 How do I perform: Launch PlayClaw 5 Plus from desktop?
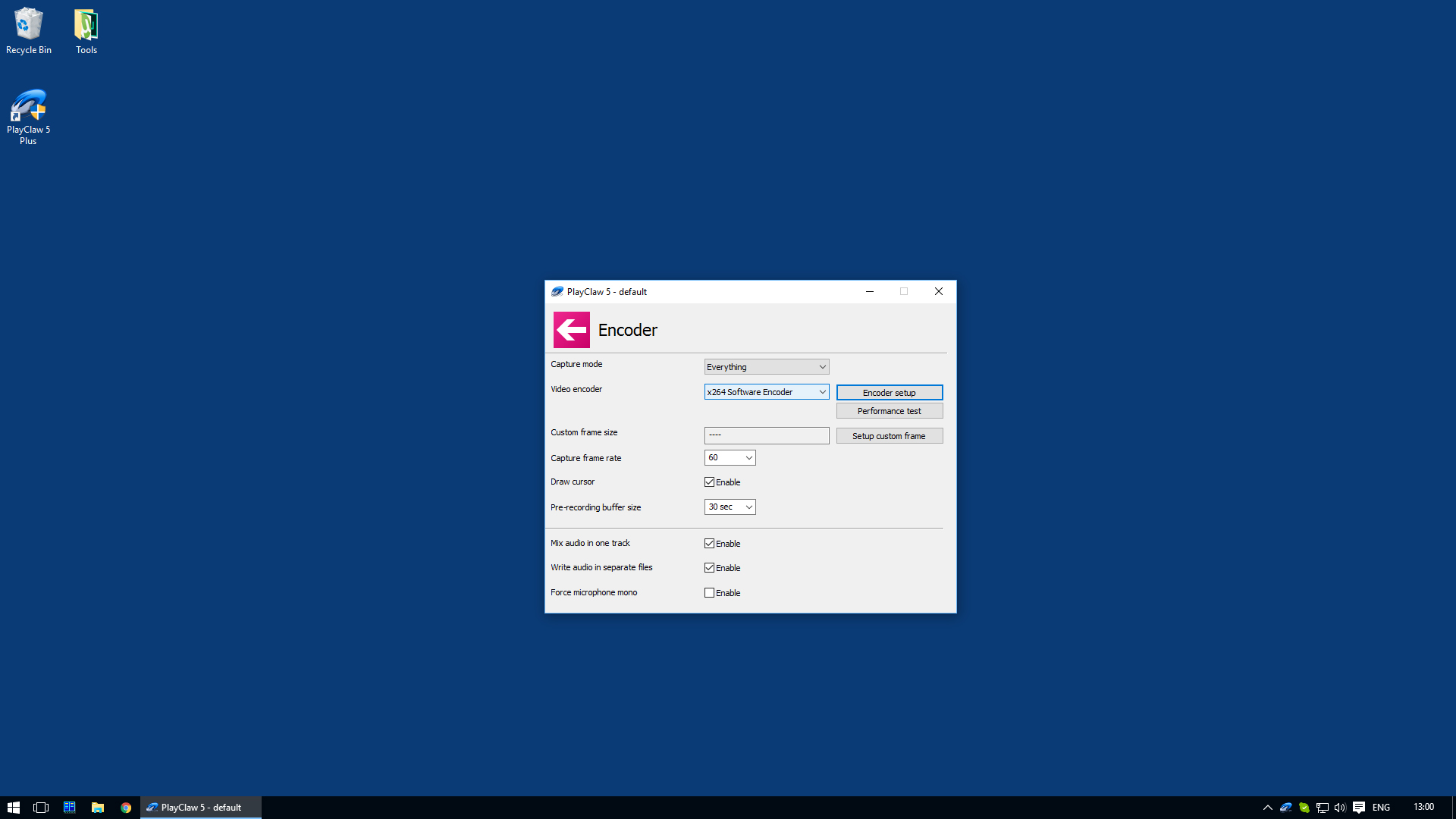click(x=28, y=106)
